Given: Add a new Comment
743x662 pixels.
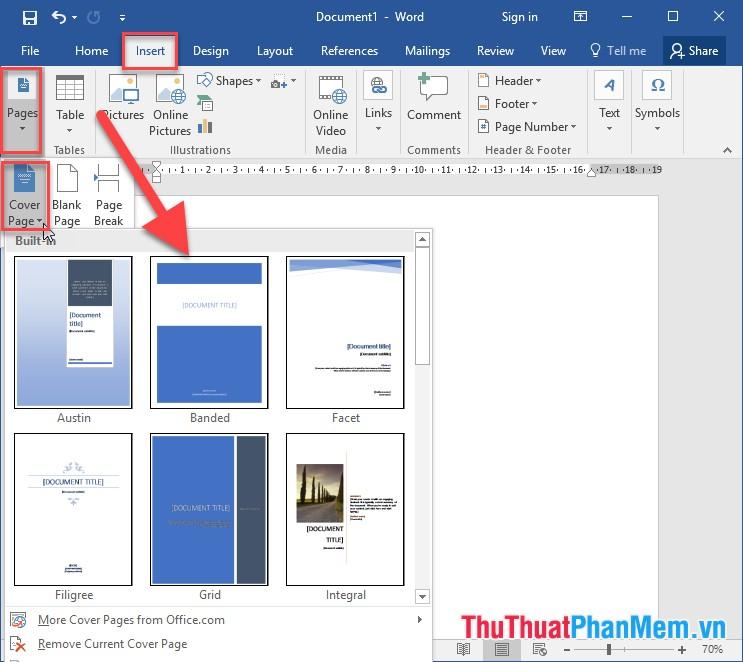Looking at the screenshot, I should point(434,96).
